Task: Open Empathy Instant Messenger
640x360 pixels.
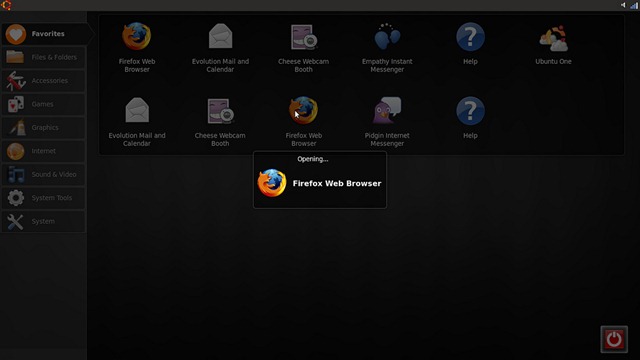Action: [387, 47]
